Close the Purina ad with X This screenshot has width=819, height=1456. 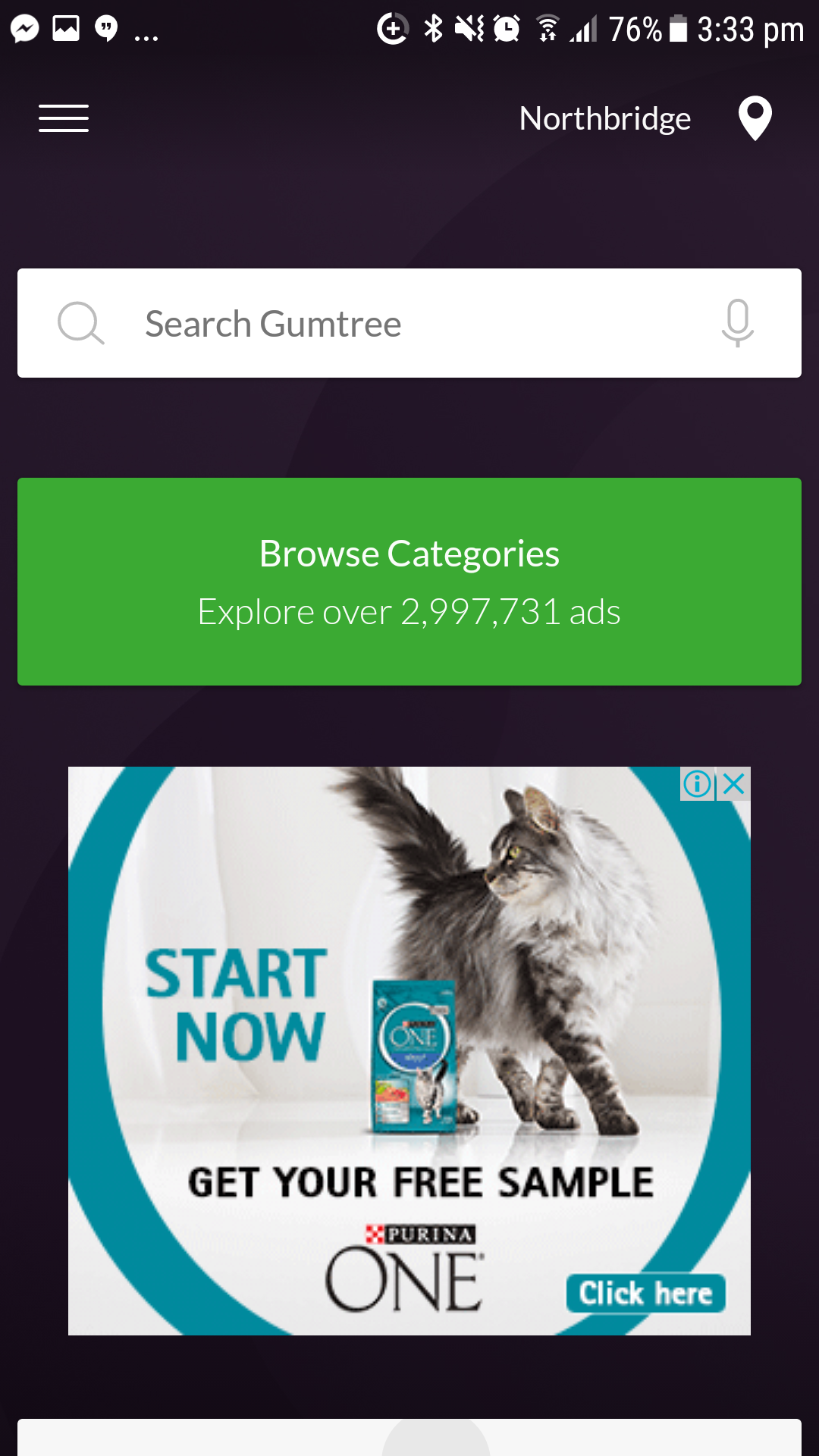733,784
